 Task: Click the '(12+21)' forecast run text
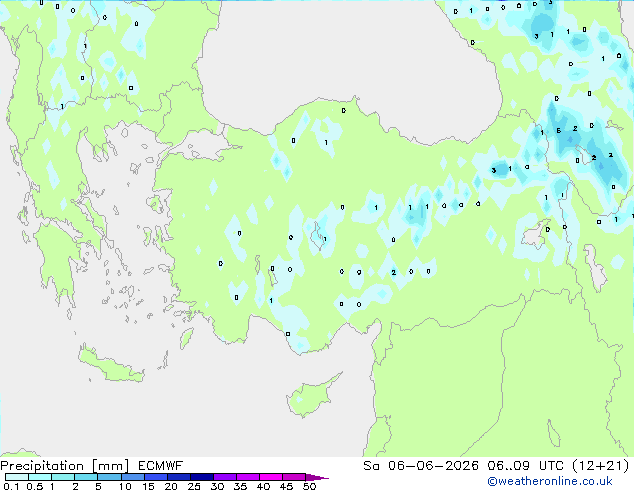tap(600, 466)
